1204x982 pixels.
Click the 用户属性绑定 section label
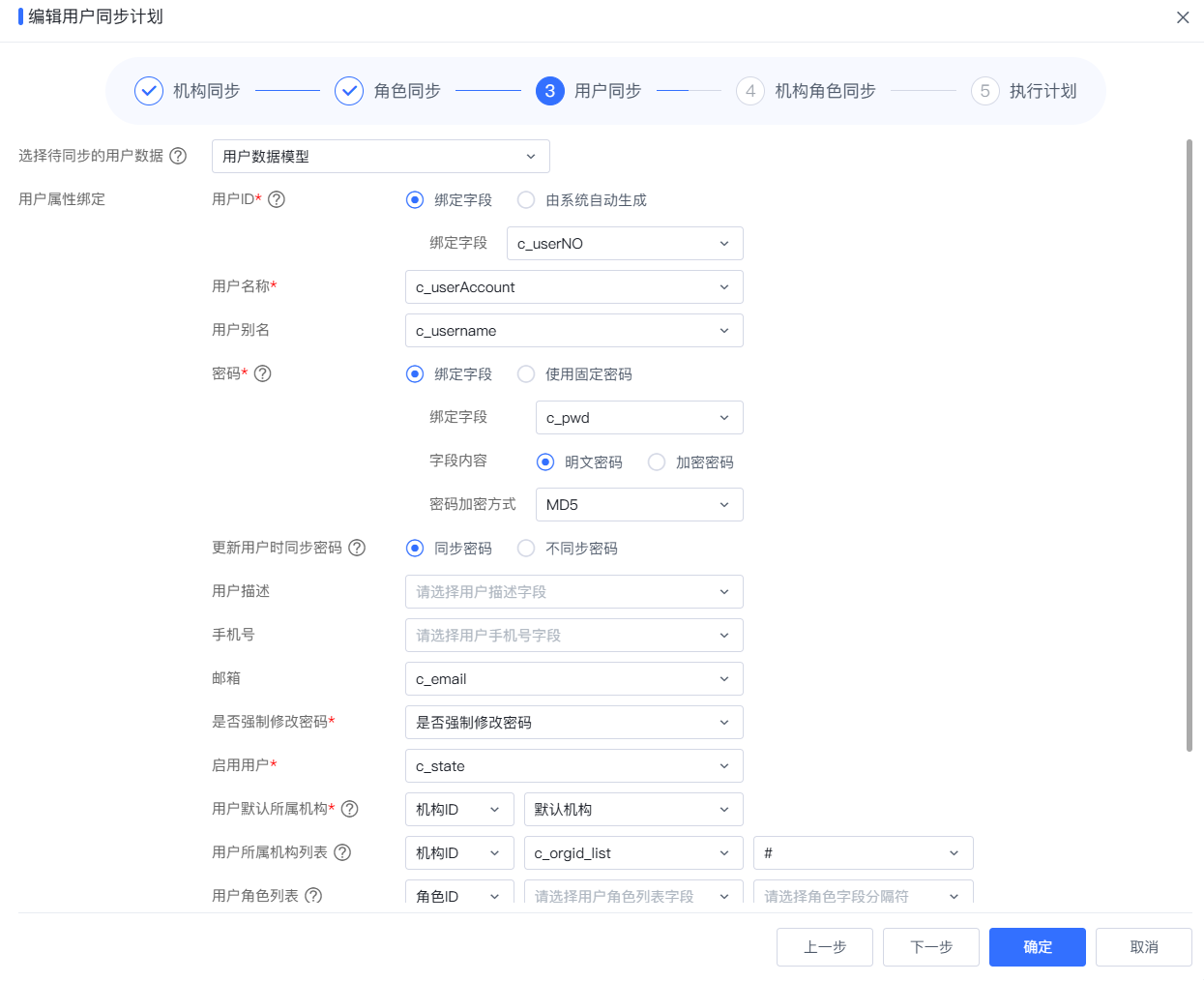tap(62, 199)
